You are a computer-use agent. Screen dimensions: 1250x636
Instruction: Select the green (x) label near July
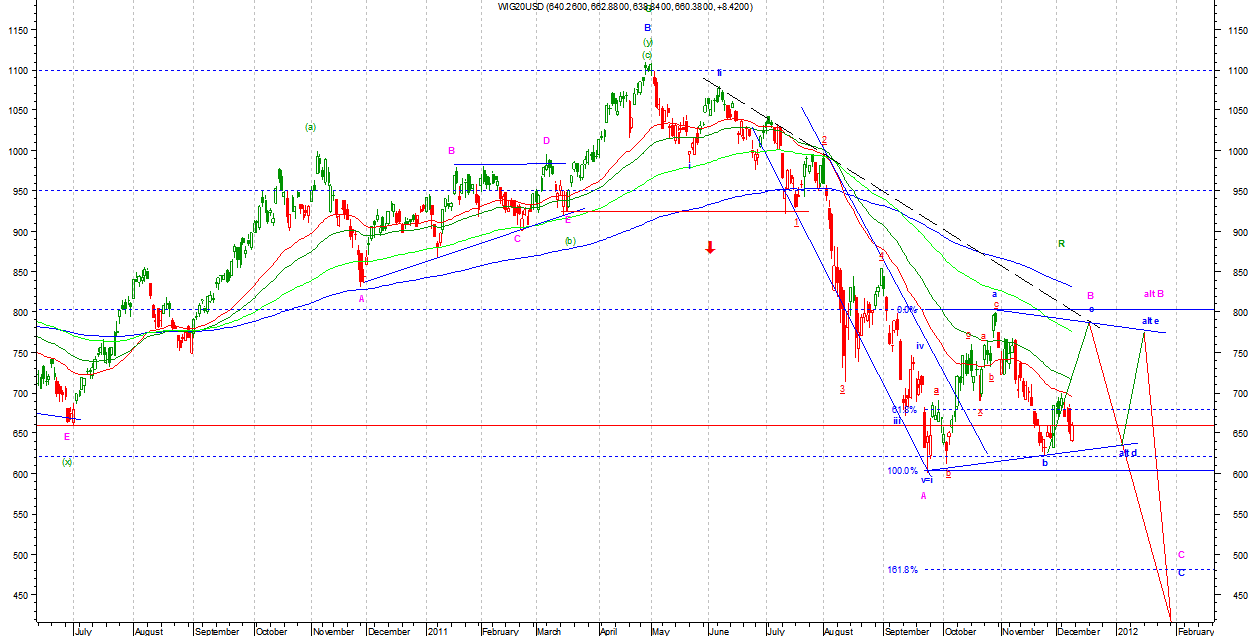tap(67, 462)
